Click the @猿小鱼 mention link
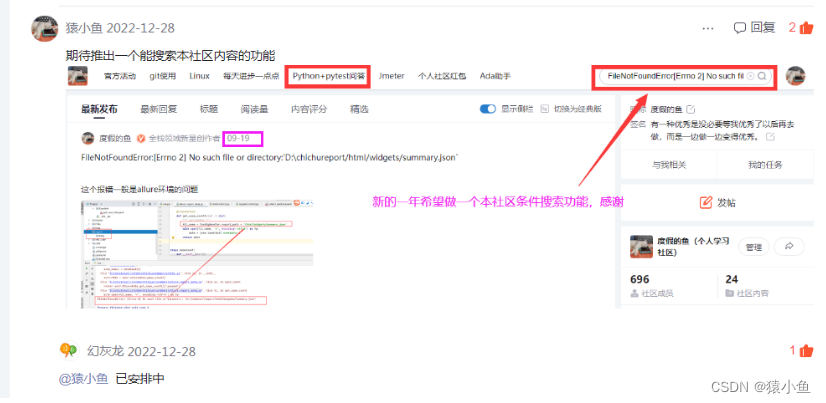Screen dimensions: 826x403 [84, 379]
